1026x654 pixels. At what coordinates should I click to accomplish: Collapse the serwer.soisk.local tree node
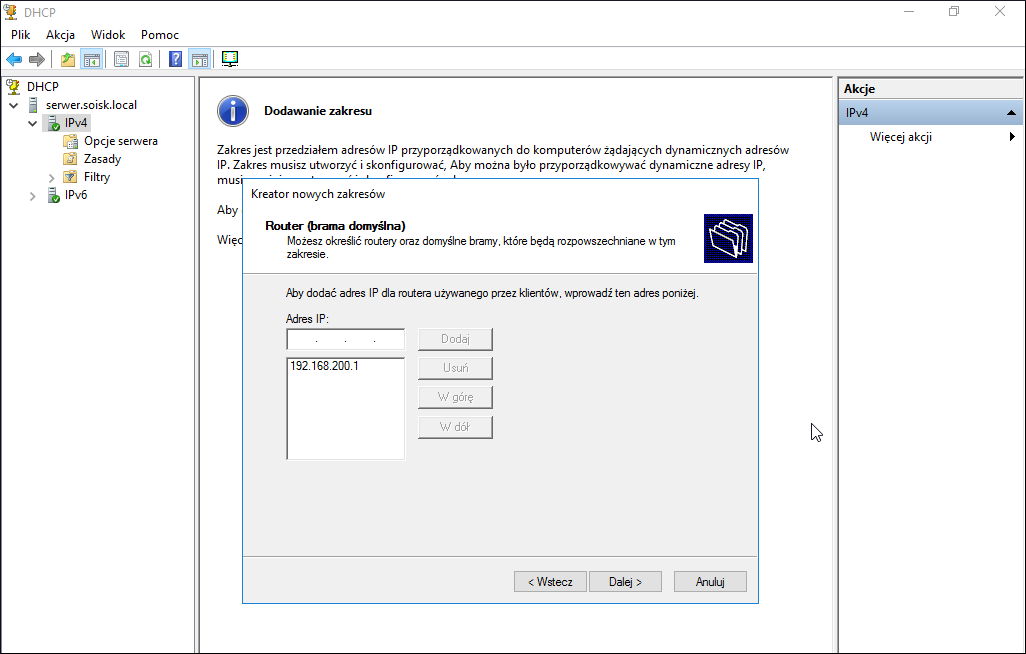[x=14, y=105]
